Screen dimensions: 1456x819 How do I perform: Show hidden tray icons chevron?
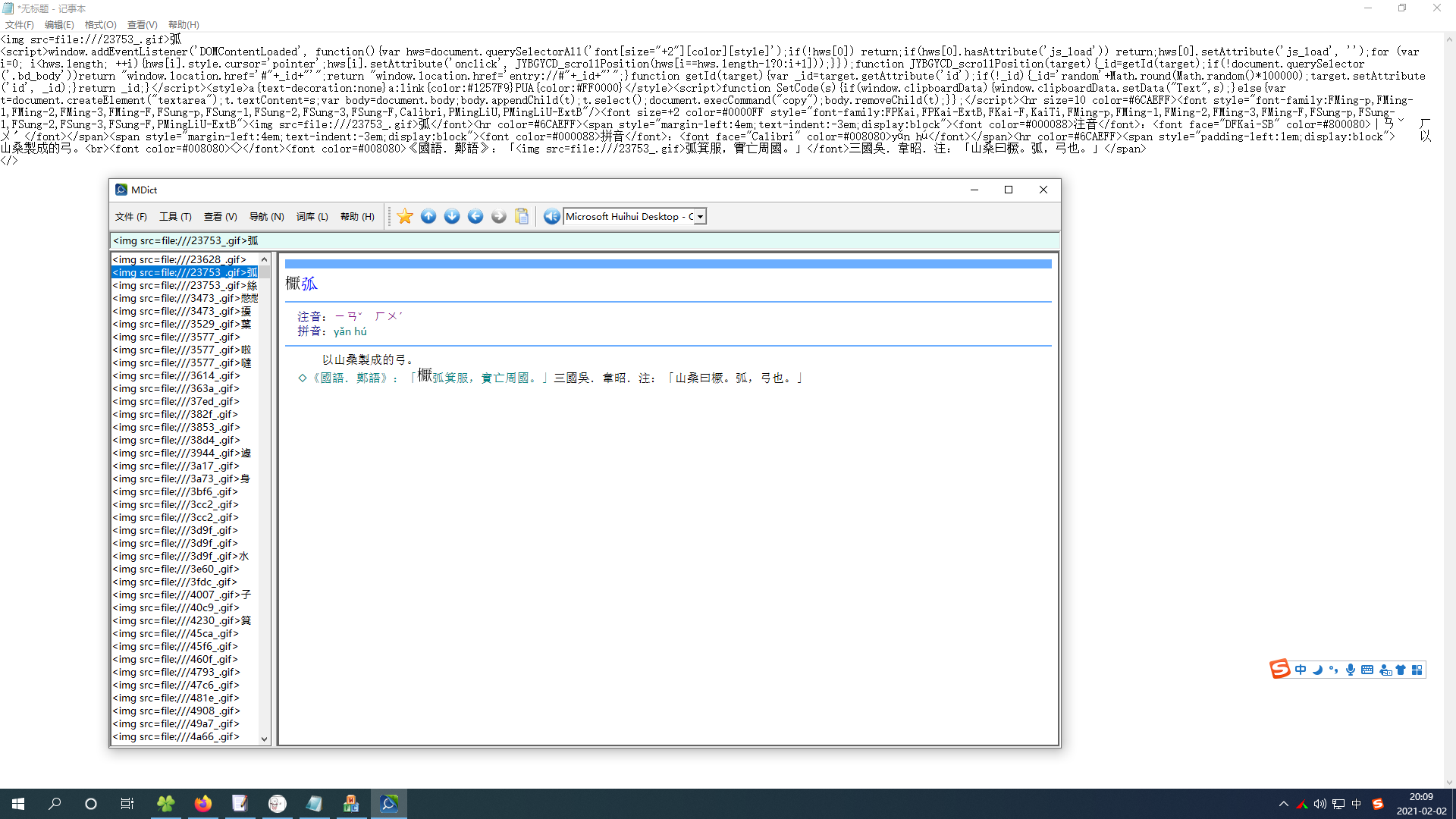click(x=1283, y=804)
